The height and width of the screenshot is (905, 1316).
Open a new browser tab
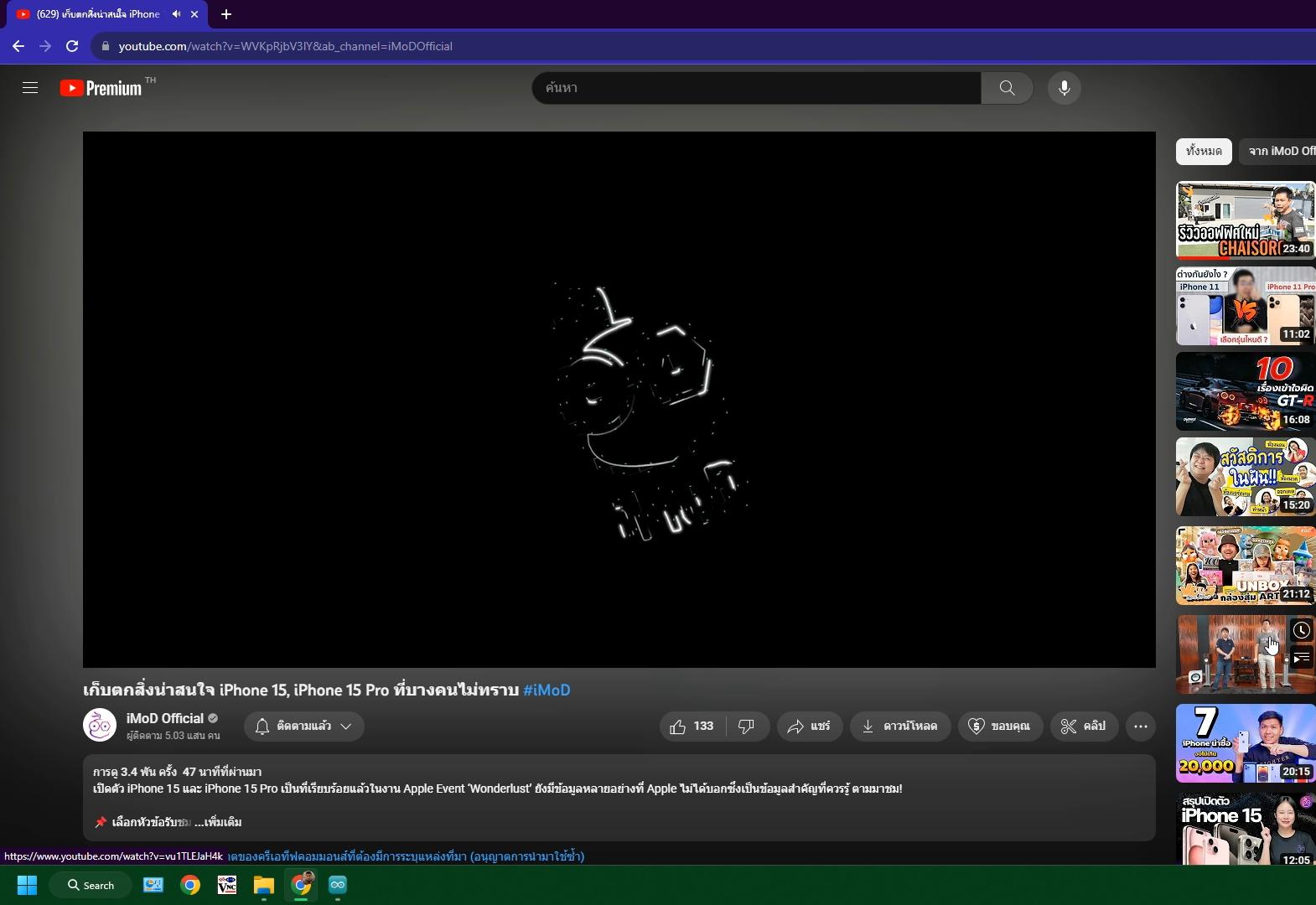coord(226,14)
